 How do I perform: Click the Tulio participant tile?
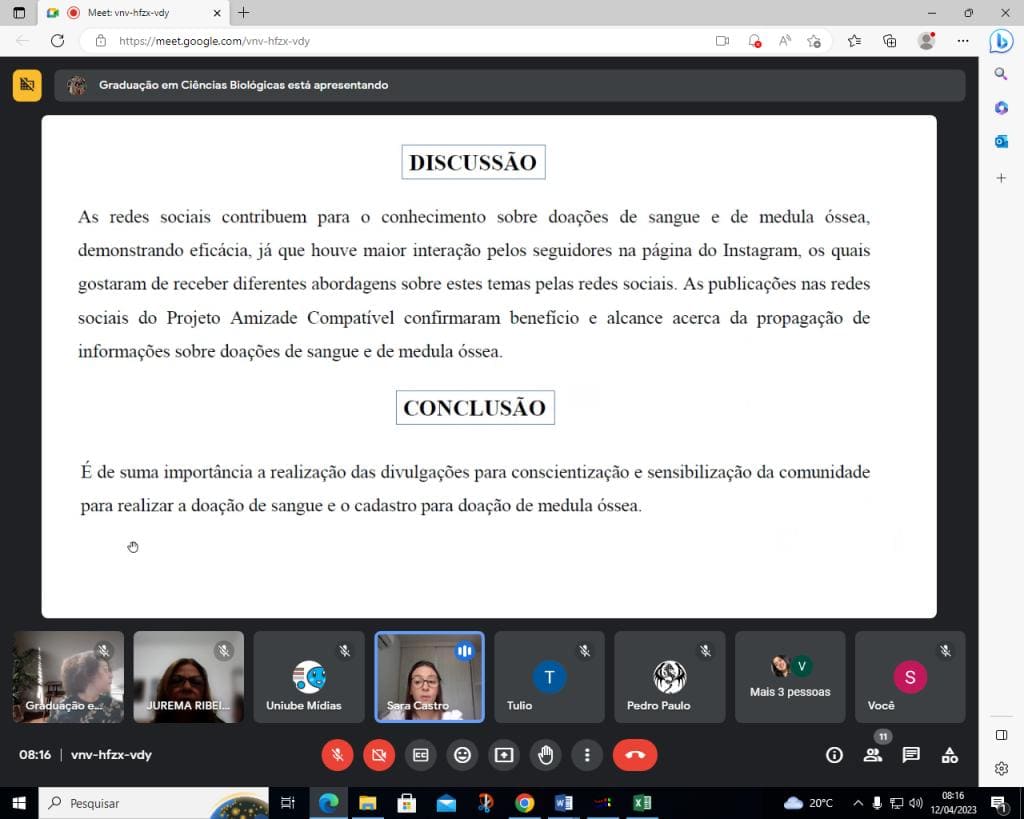[x=550, y=677]
